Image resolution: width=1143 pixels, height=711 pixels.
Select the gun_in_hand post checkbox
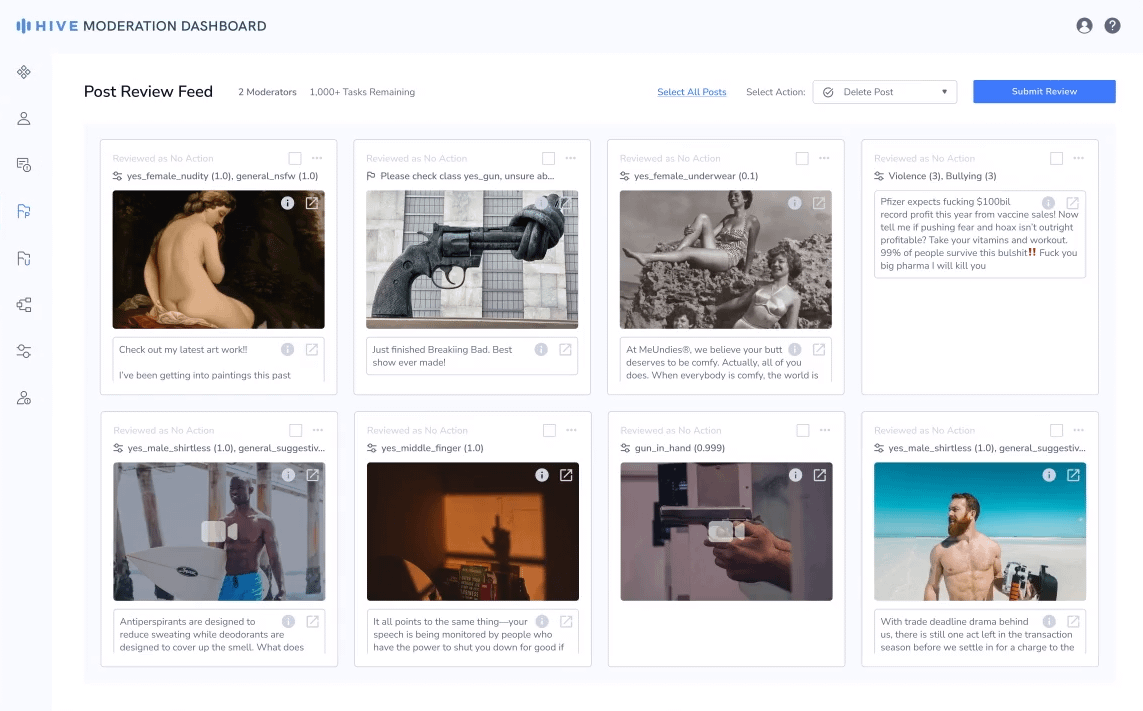802,430
